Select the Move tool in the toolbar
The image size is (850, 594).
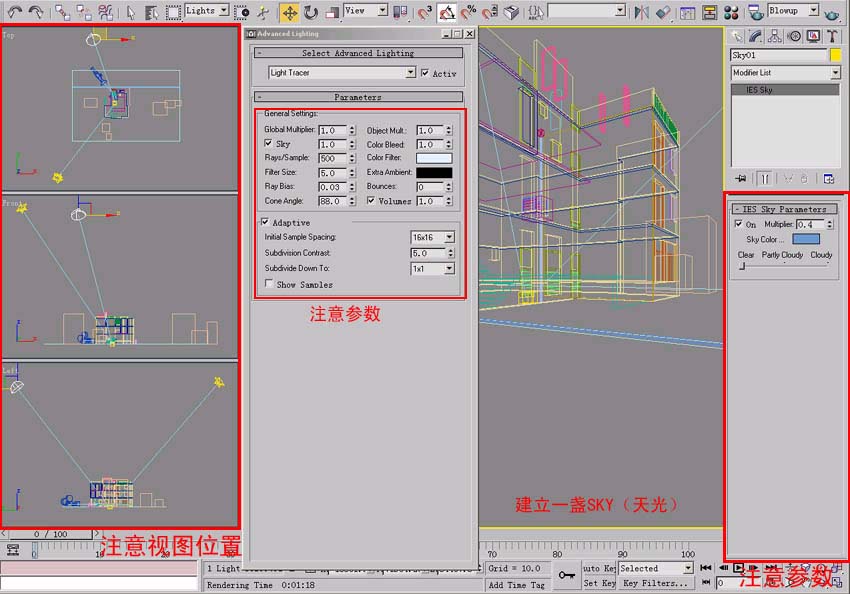click(289, 12)
